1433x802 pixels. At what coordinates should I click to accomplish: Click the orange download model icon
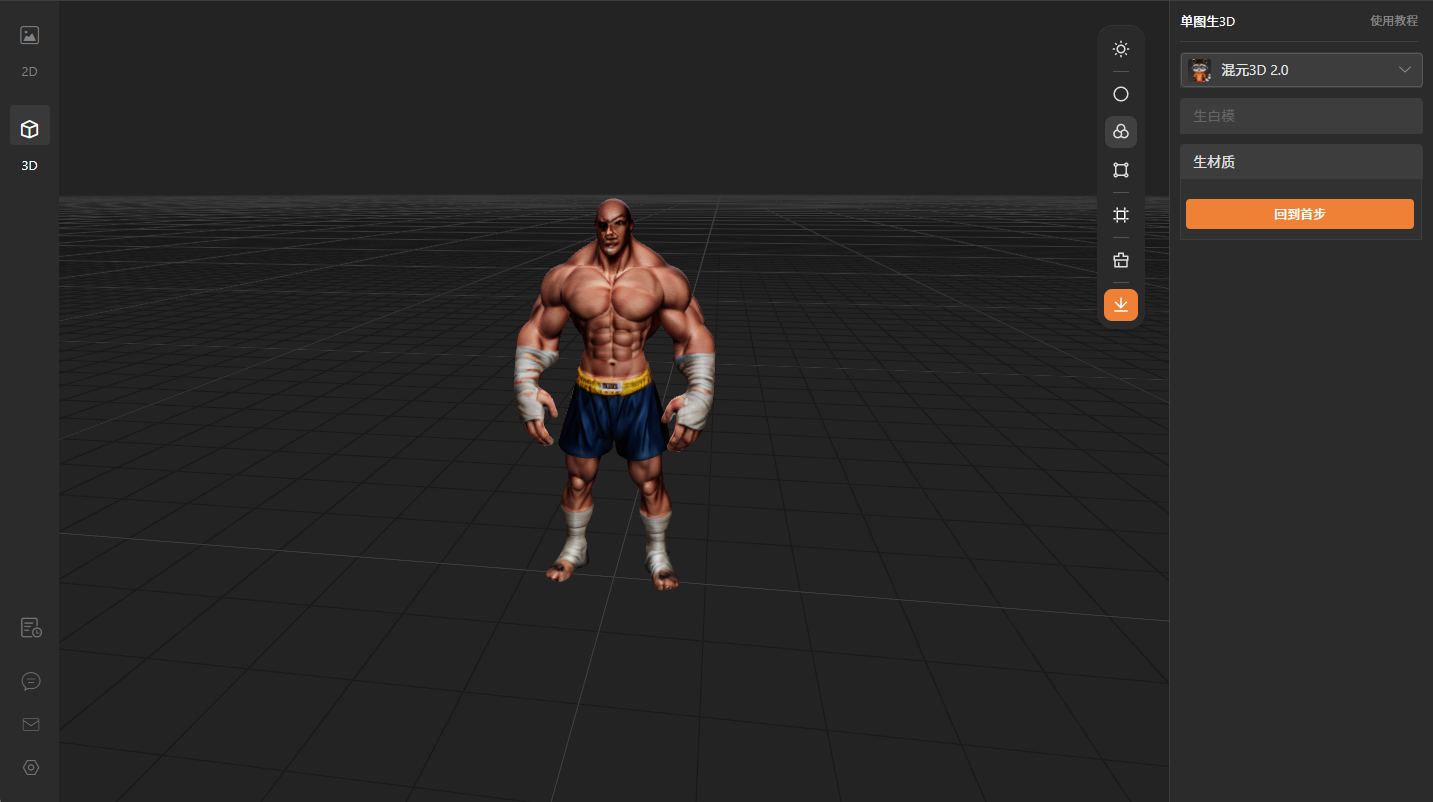pyautogui.click(x=1121, y=305)
